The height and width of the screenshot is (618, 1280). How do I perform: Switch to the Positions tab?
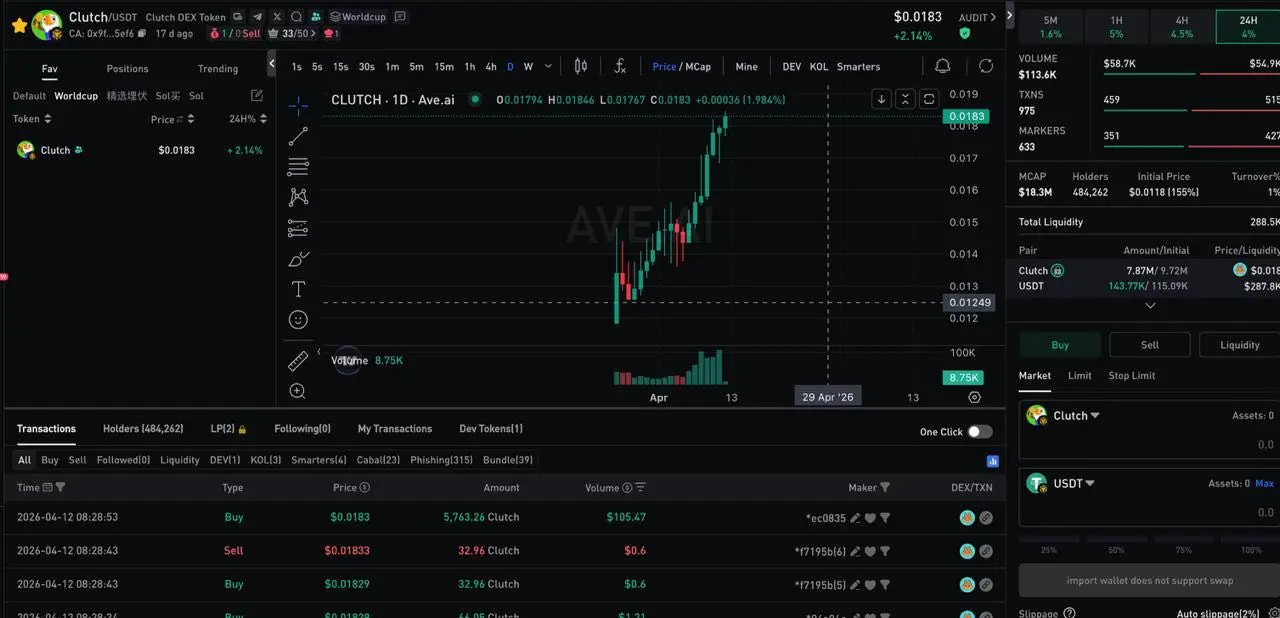coord(128,69)
